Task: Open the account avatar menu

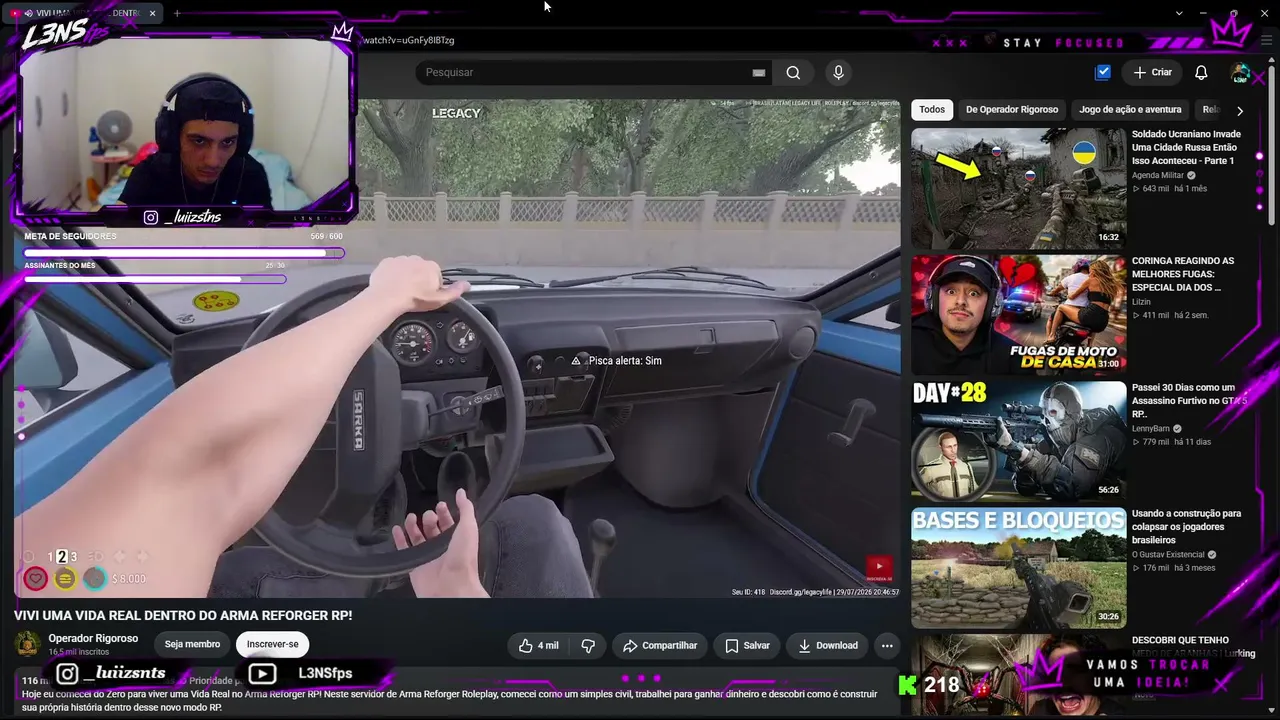Action: pos(1241,72)
